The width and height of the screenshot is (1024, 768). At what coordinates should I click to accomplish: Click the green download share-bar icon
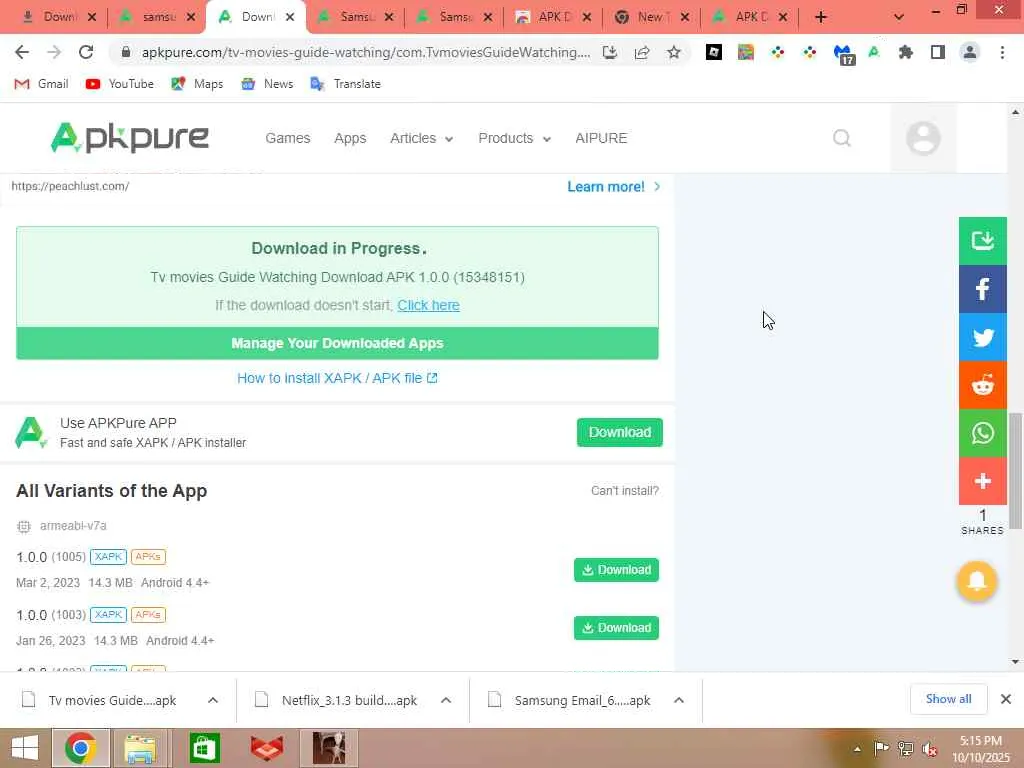[x=982, y=240]
